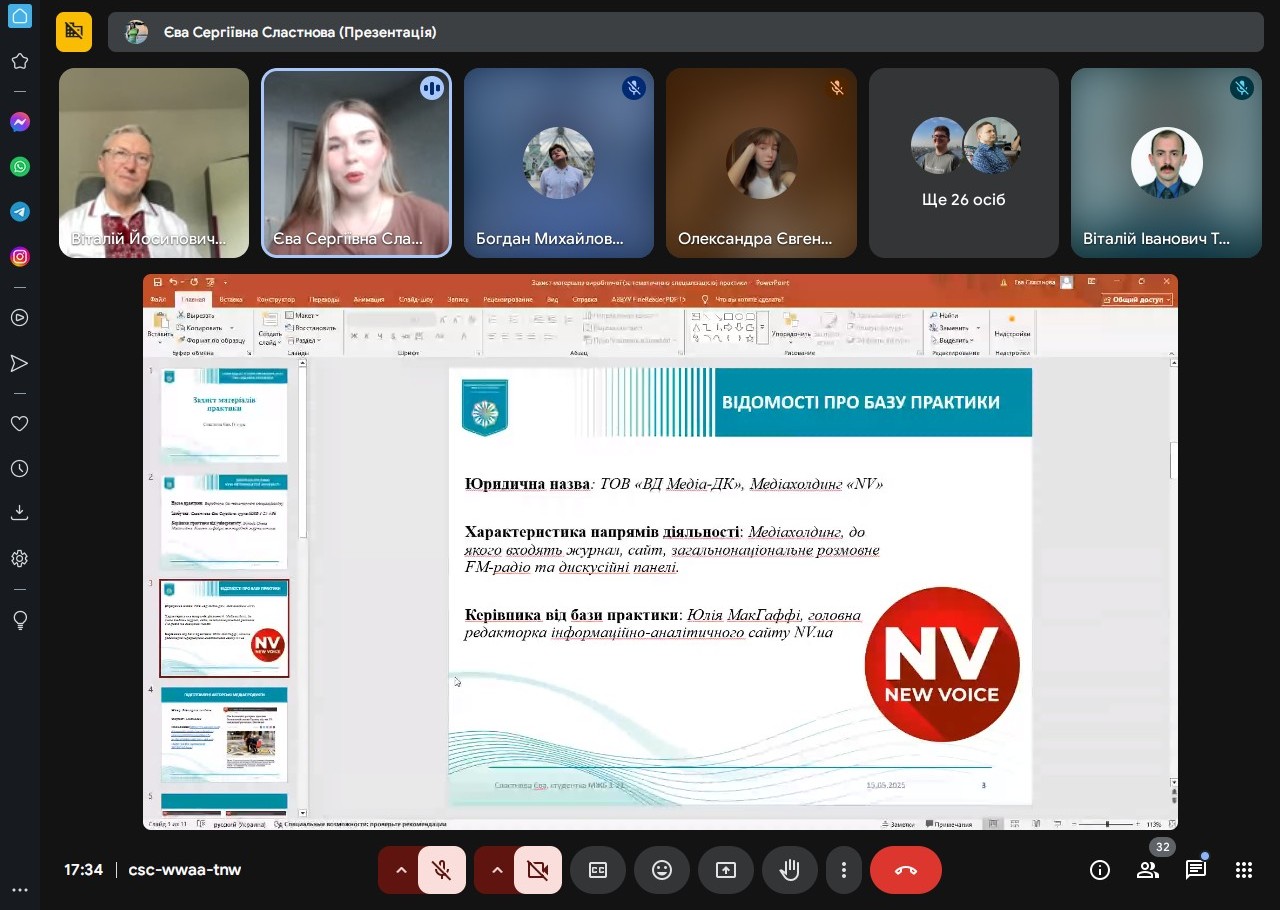Select Єва Сергіївна's video tile
1280x910 pixels.
pos(357,163)
